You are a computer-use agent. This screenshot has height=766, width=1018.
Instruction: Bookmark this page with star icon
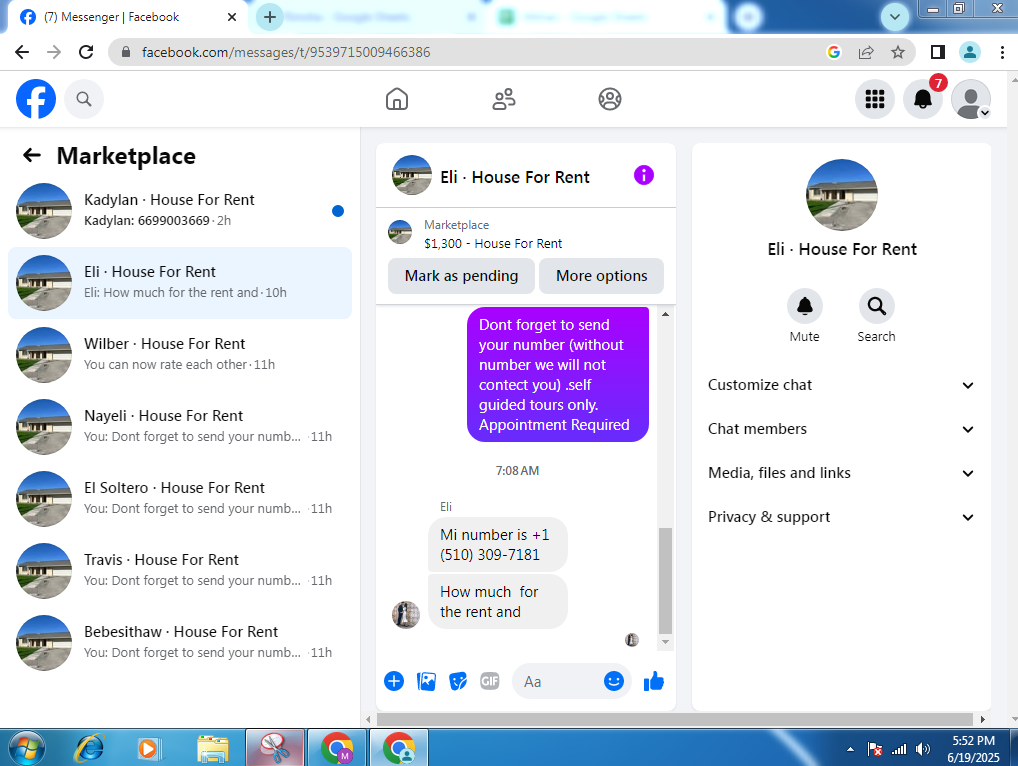click(898, 52)
